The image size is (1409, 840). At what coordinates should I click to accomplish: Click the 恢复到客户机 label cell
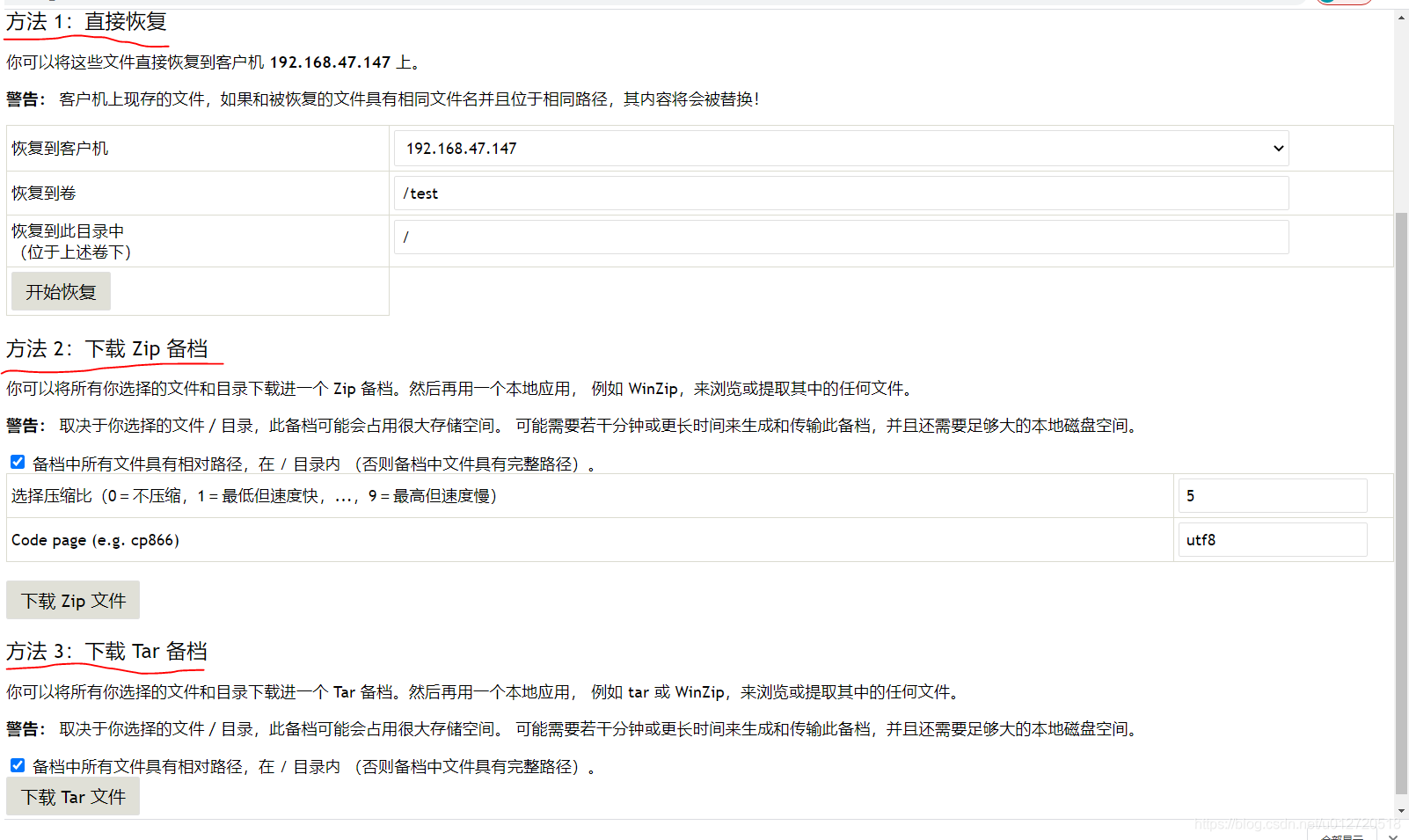(x=198, y=149)
